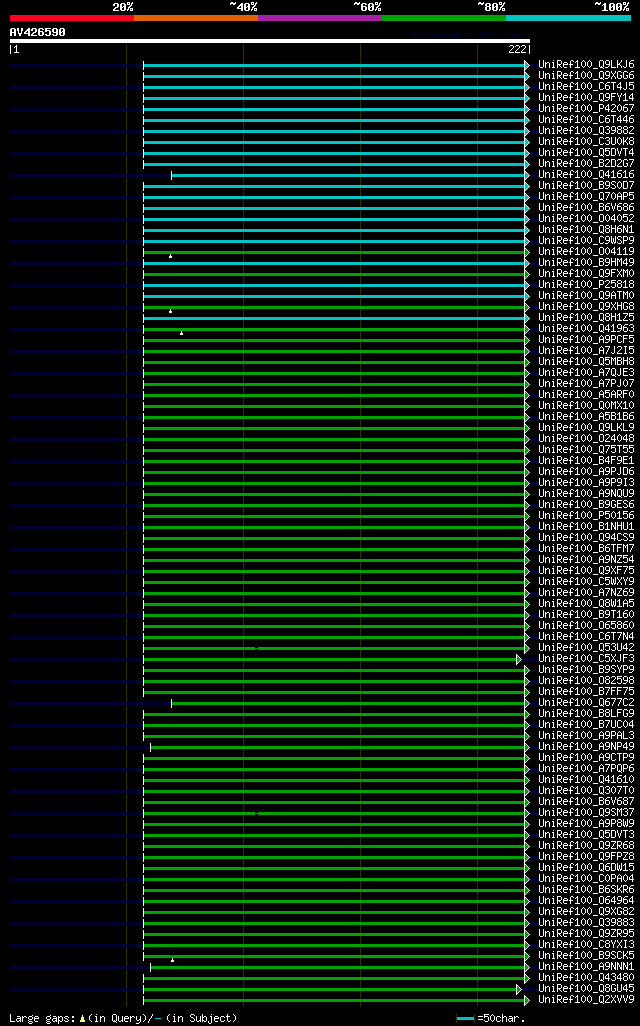Click label UniRef100_Q9LKL9

[586, 428]
